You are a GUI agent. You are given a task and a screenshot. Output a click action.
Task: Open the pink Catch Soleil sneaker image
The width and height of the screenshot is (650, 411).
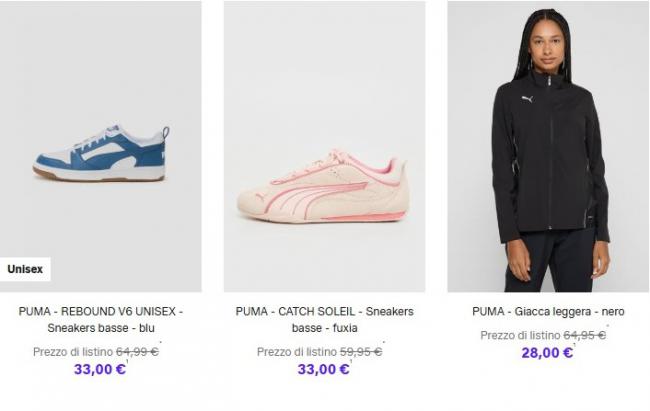(325, 146)
